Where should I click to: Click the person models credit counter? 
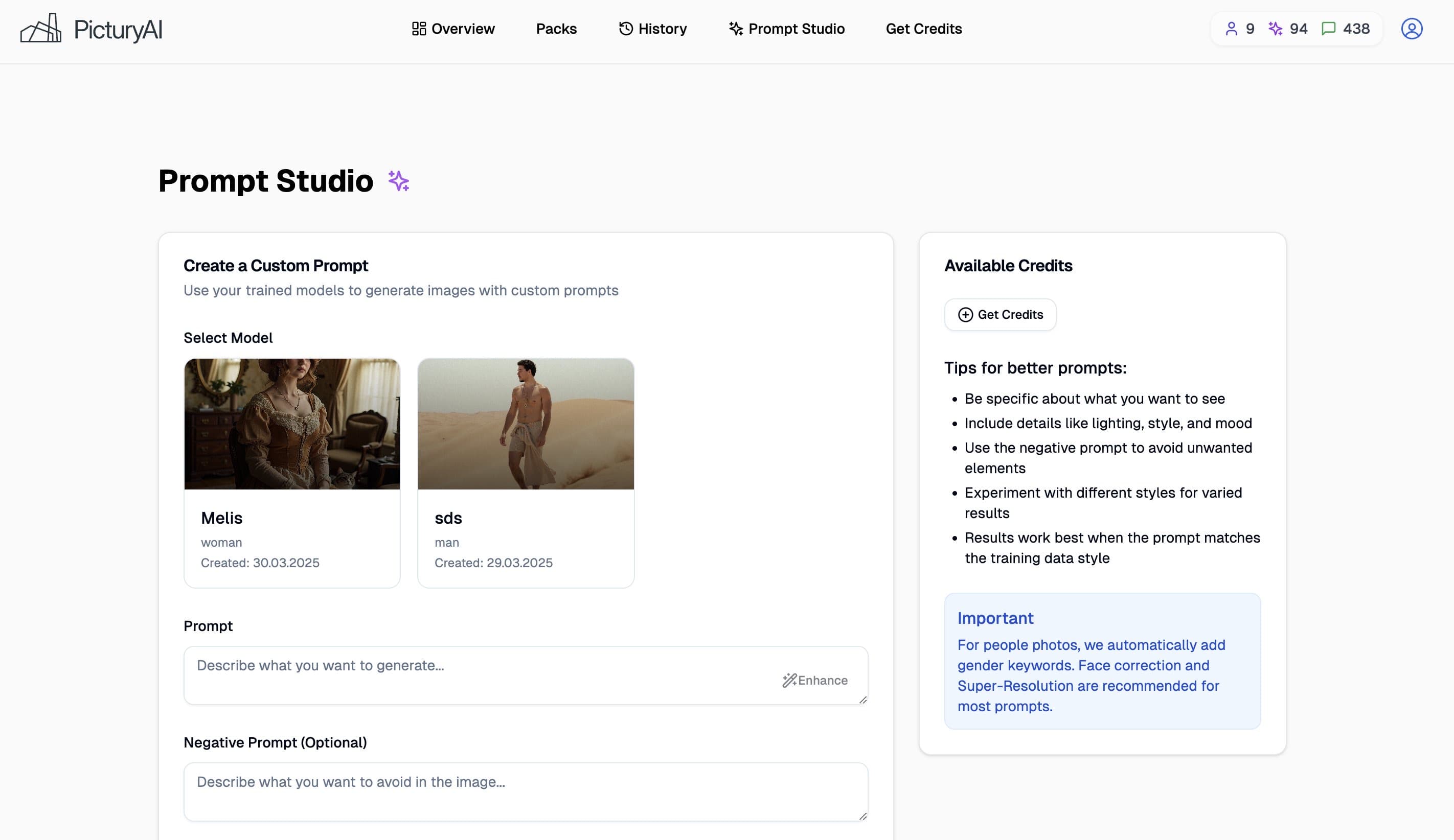click(x=1239, y=29)
